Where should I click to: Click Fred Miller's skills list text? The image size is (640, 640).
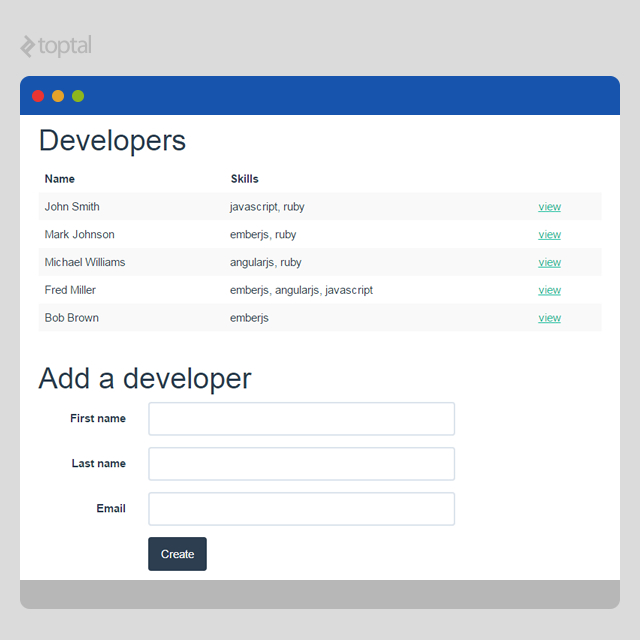tap(301, 290)
